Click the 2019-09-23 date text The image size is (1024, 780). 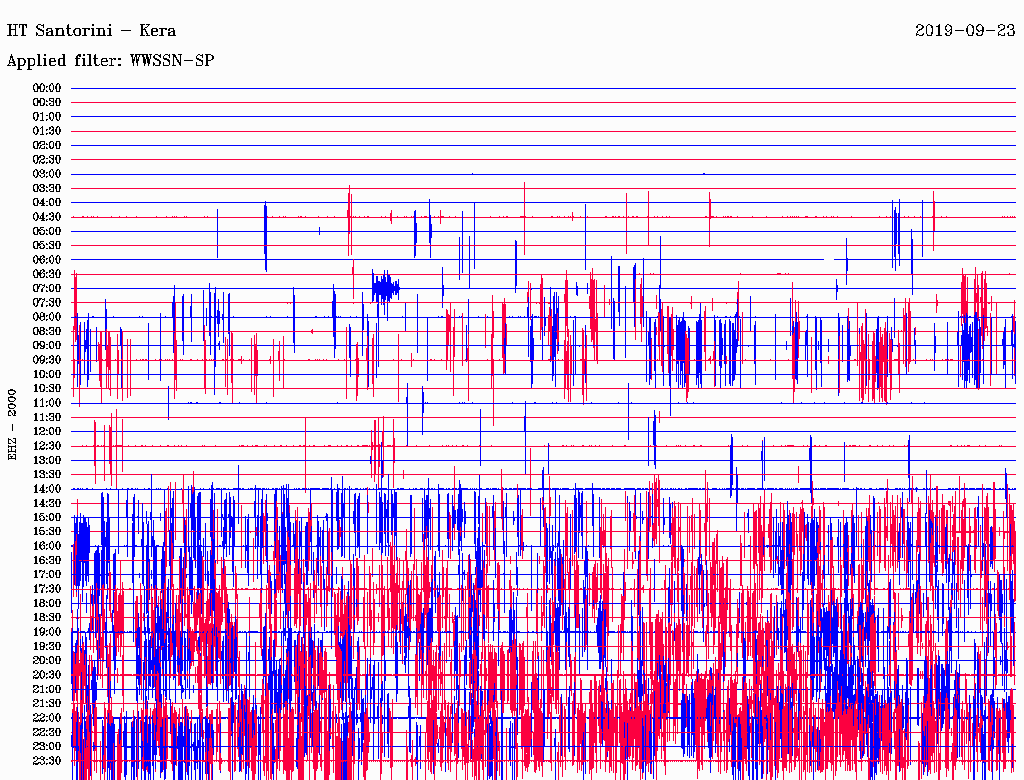point(965,30)
